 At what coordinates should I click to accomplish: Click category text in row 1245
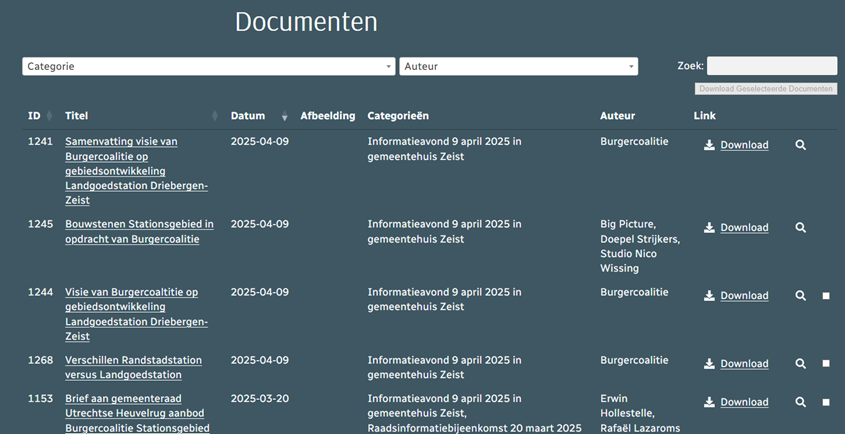pos(445,231)
